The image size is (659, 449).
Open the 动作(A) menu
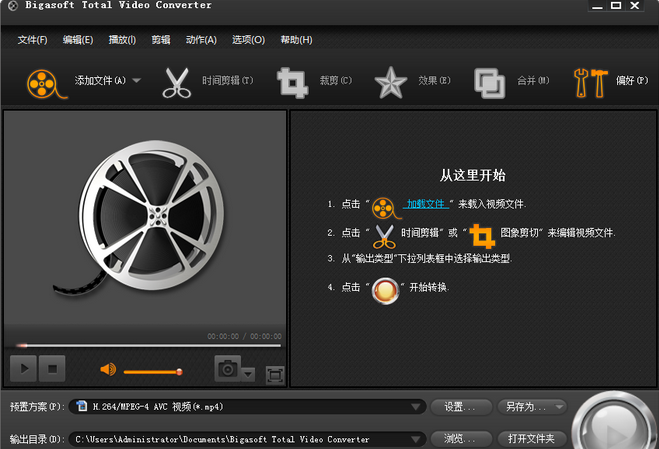(201, 40)
